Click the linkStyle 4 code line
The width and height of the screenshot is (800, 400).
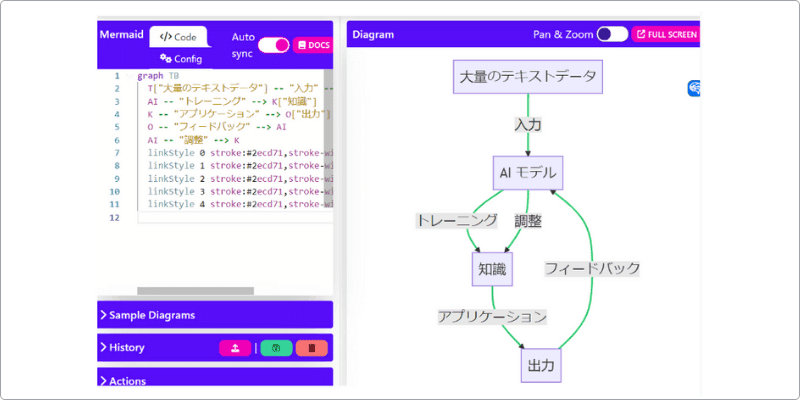click(240, 204)
